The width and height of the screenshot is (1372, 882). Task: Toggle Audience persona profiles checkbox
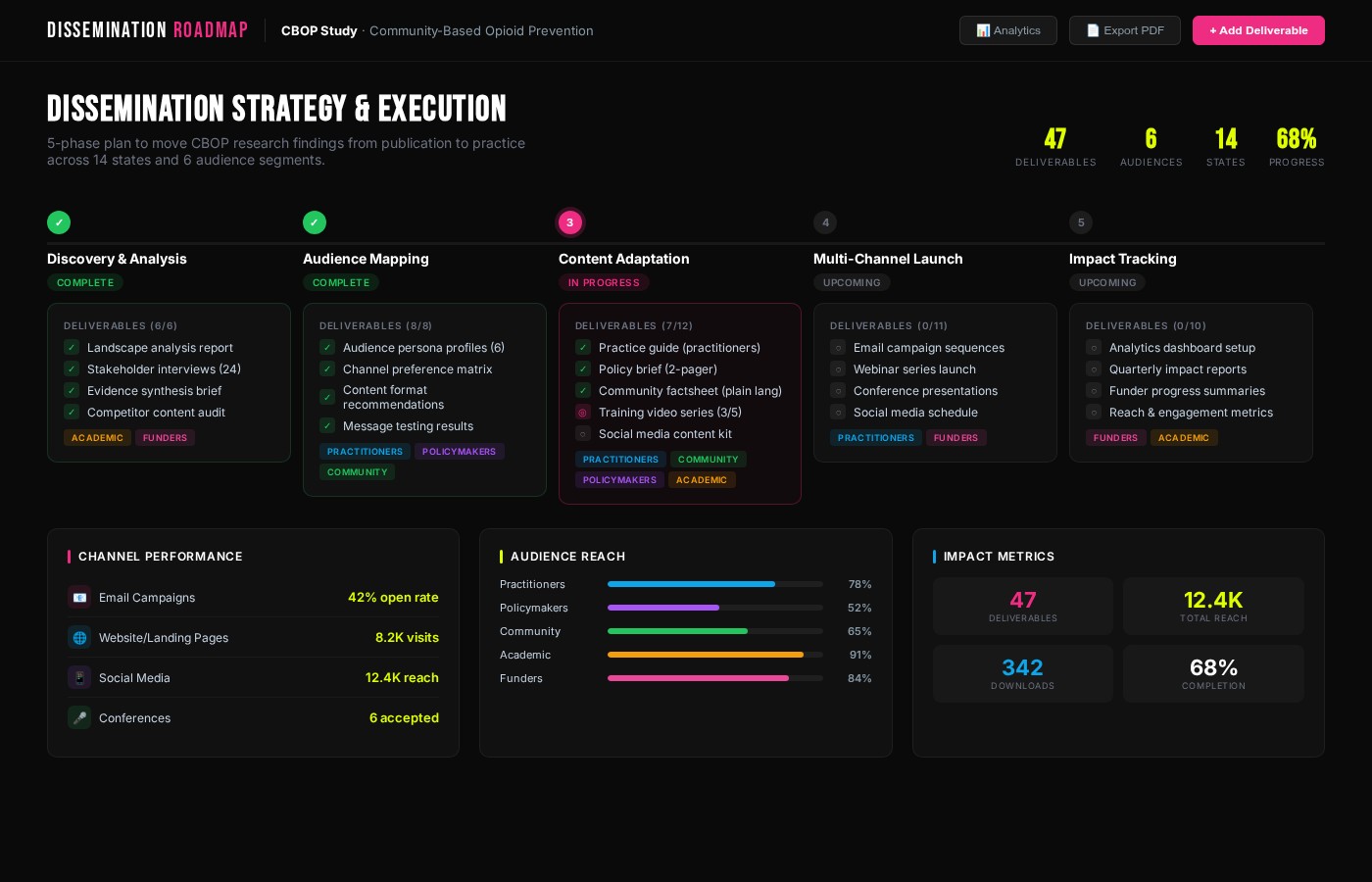coord(327,347)
